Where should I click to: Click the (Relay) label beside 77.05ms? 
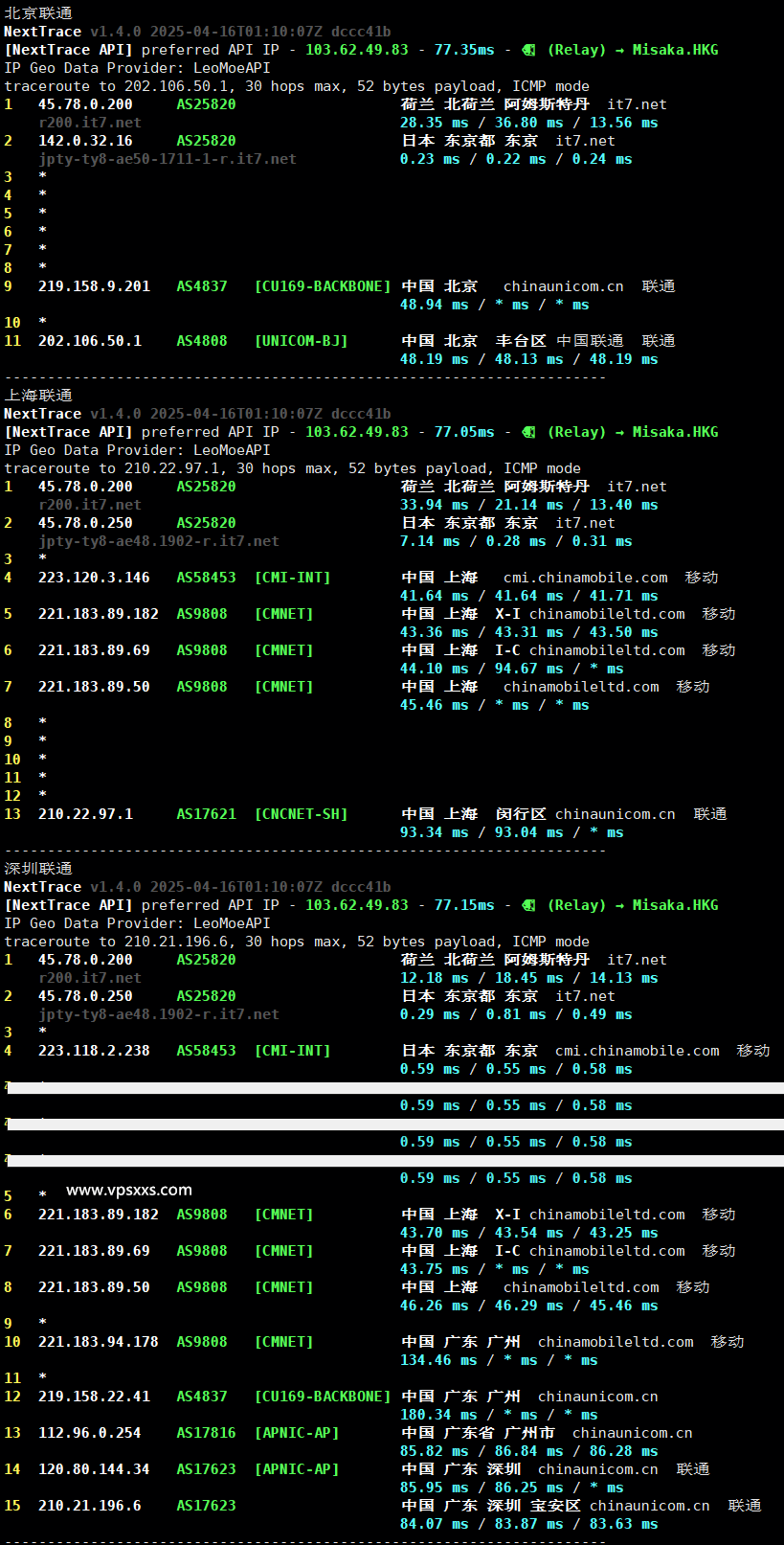pyautogui.click(x=576, y=432)
